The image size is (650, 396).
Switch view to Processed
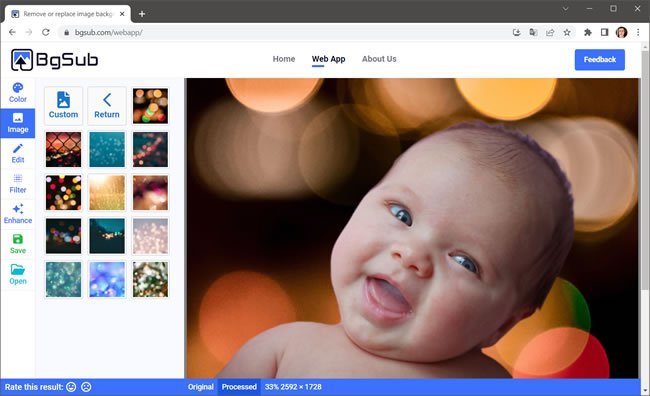pos(239,387)
